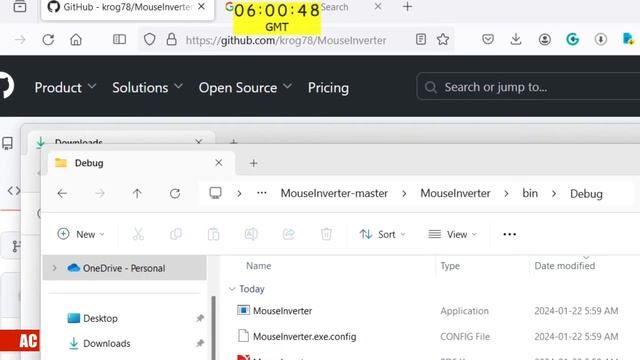Click the browser address bar URL
Image resolution: width=640 pixels, height=360 pixels.
click(x=286, y=40)
